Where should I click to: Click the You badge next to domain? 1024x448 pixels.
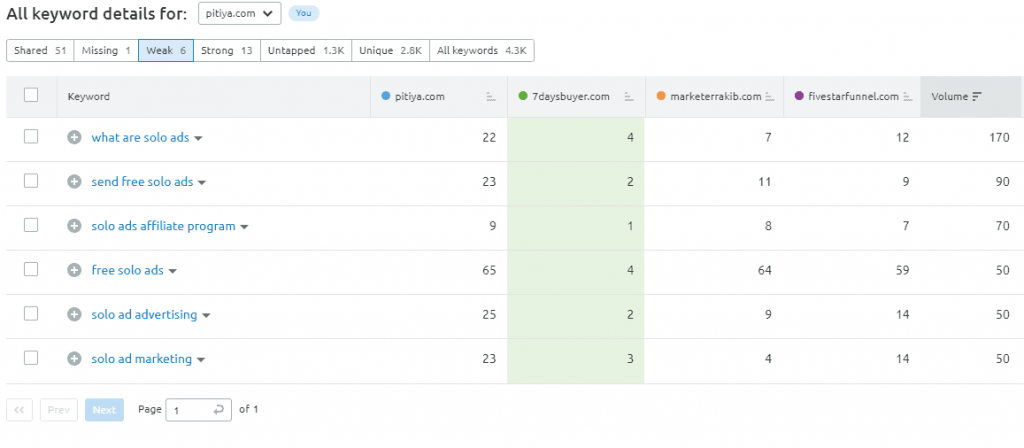[304, 13]
